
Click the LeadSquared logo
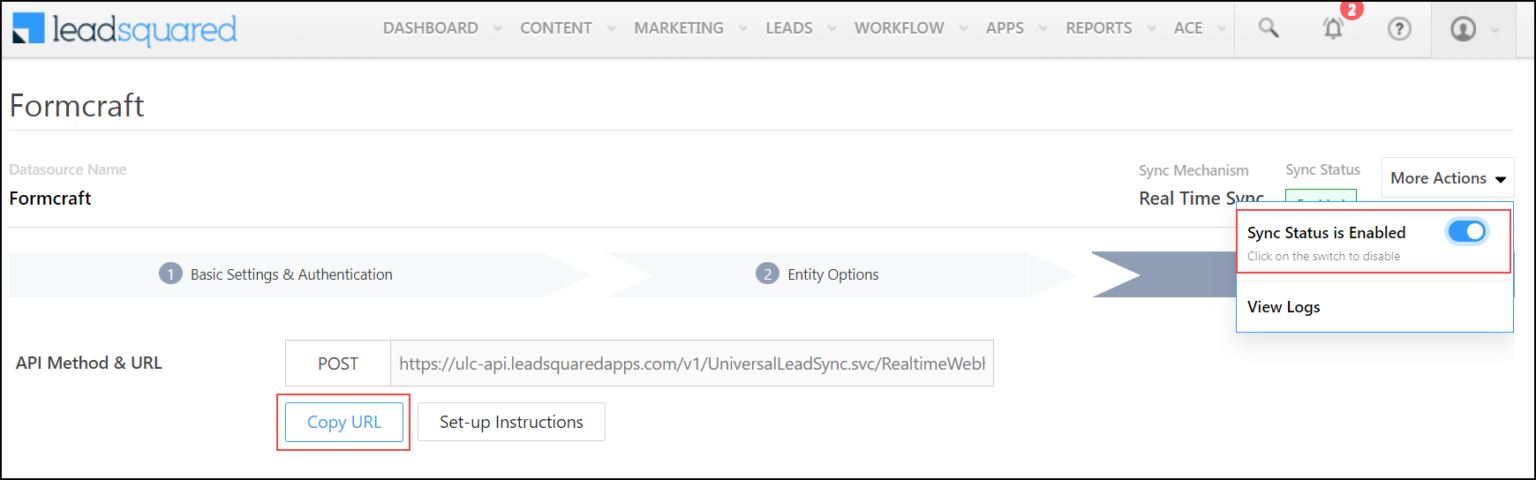point(125,29)
